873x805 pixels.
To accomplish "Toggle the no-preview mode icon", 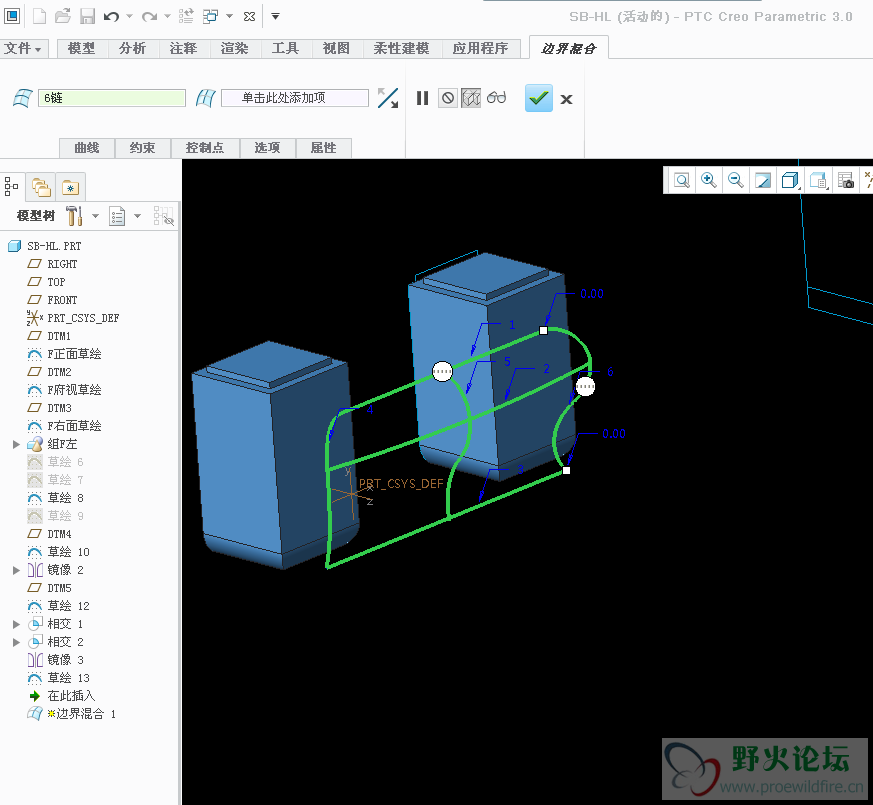I will [x=448, y=99].
